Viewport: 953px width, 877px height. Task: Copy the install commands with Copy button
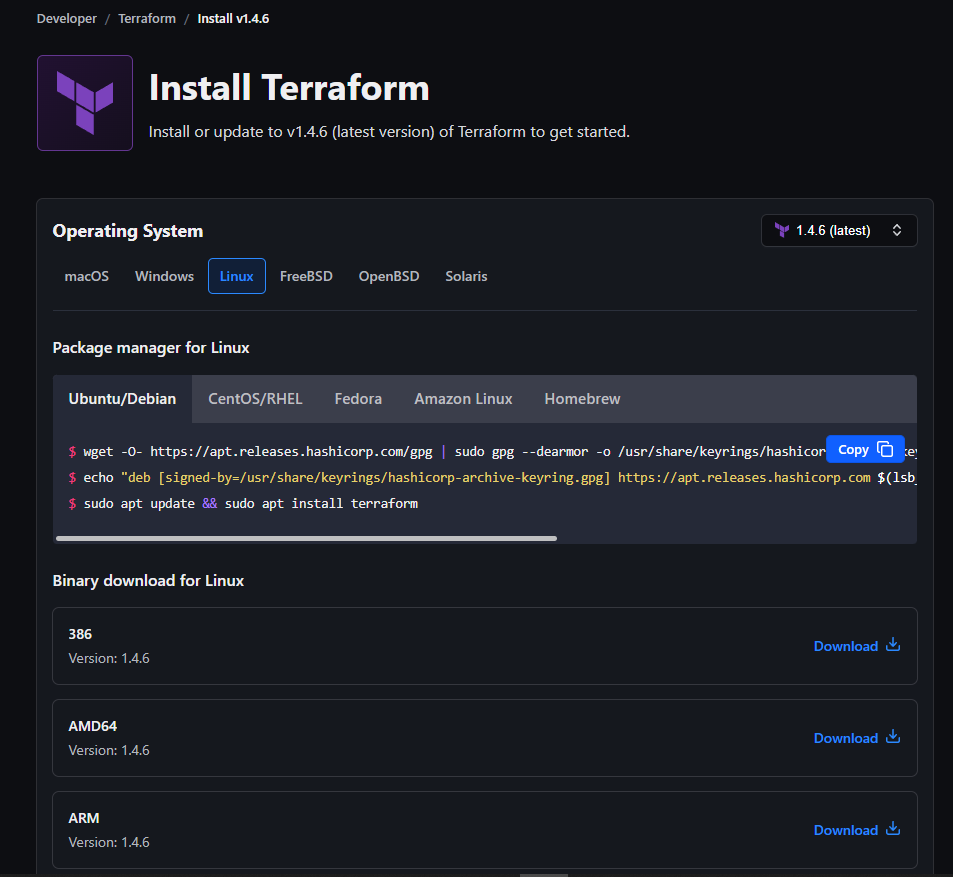[x=865, y=449]
